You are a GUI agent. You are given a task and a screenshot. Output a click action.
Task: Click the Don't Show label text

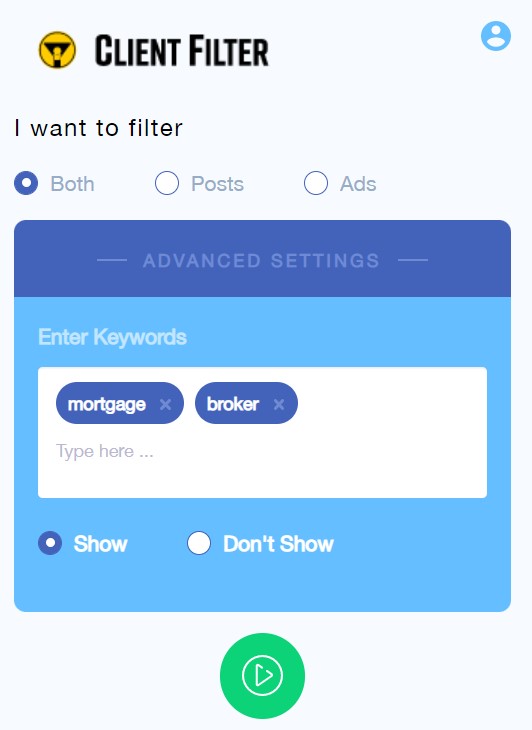click(x=278, y=543)
